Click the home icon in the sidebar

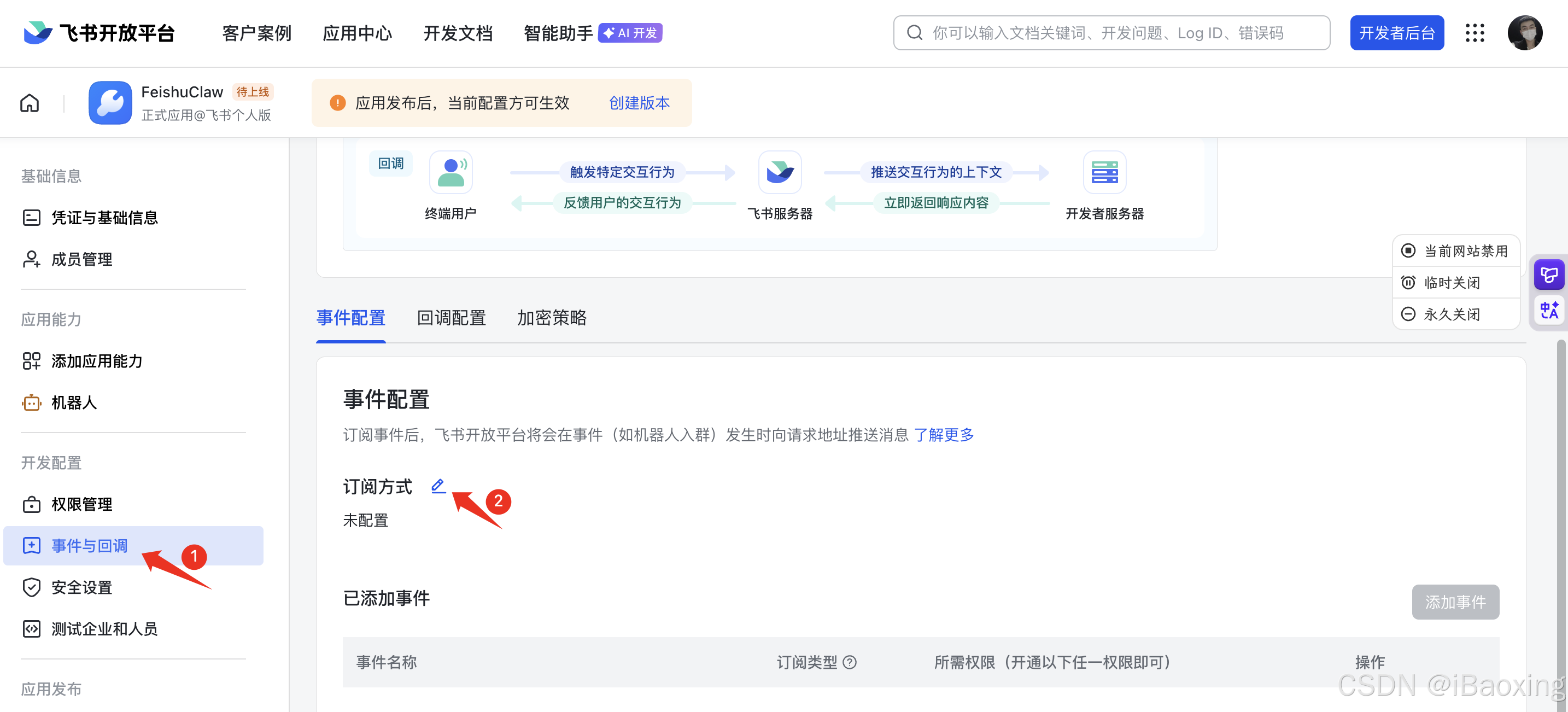[x=28, y=102]
